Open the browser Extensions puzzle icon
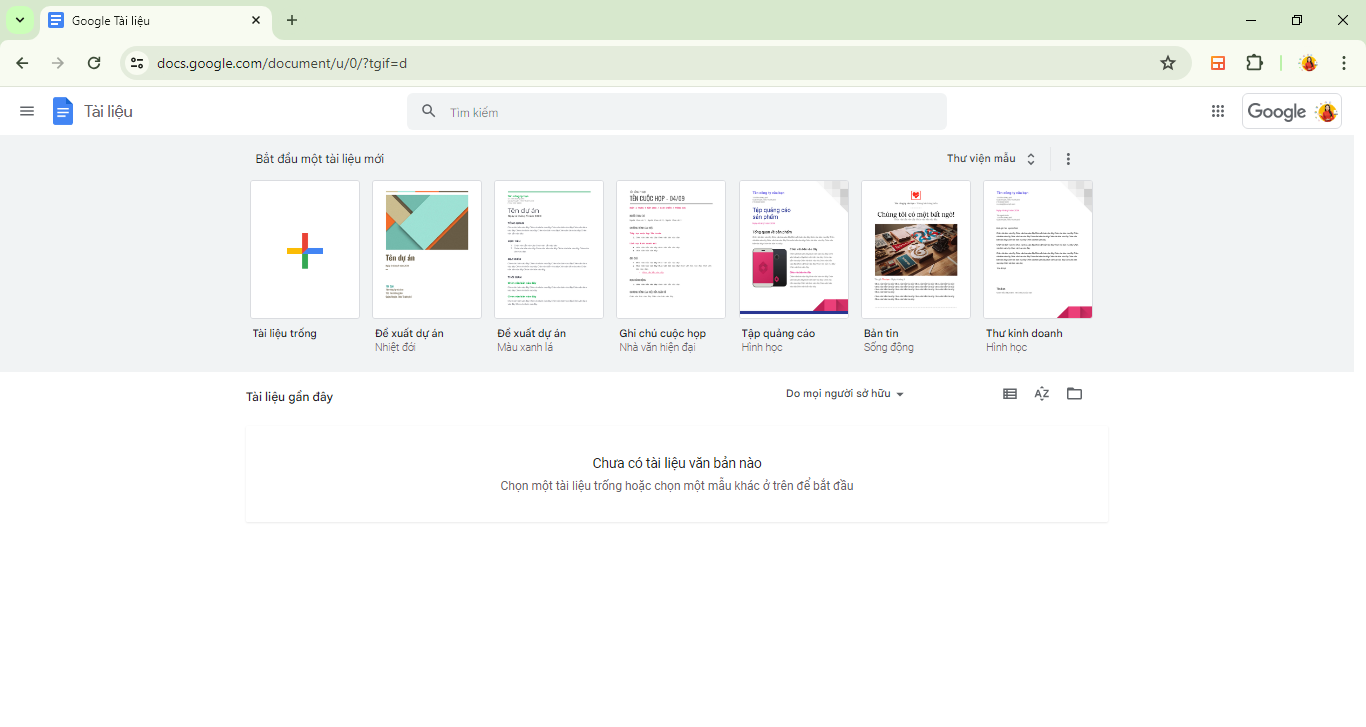The width and height of the screenshot is (1366, 727). 1254,63
